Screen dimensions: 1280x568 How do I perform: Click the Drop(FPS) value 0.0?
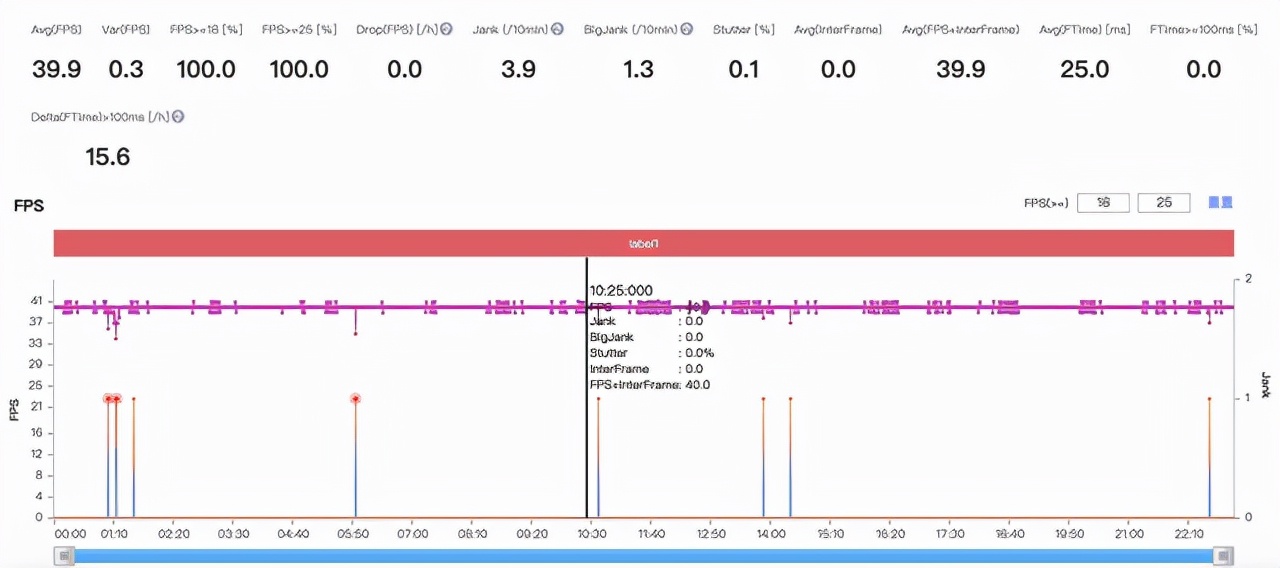(404, 69)
